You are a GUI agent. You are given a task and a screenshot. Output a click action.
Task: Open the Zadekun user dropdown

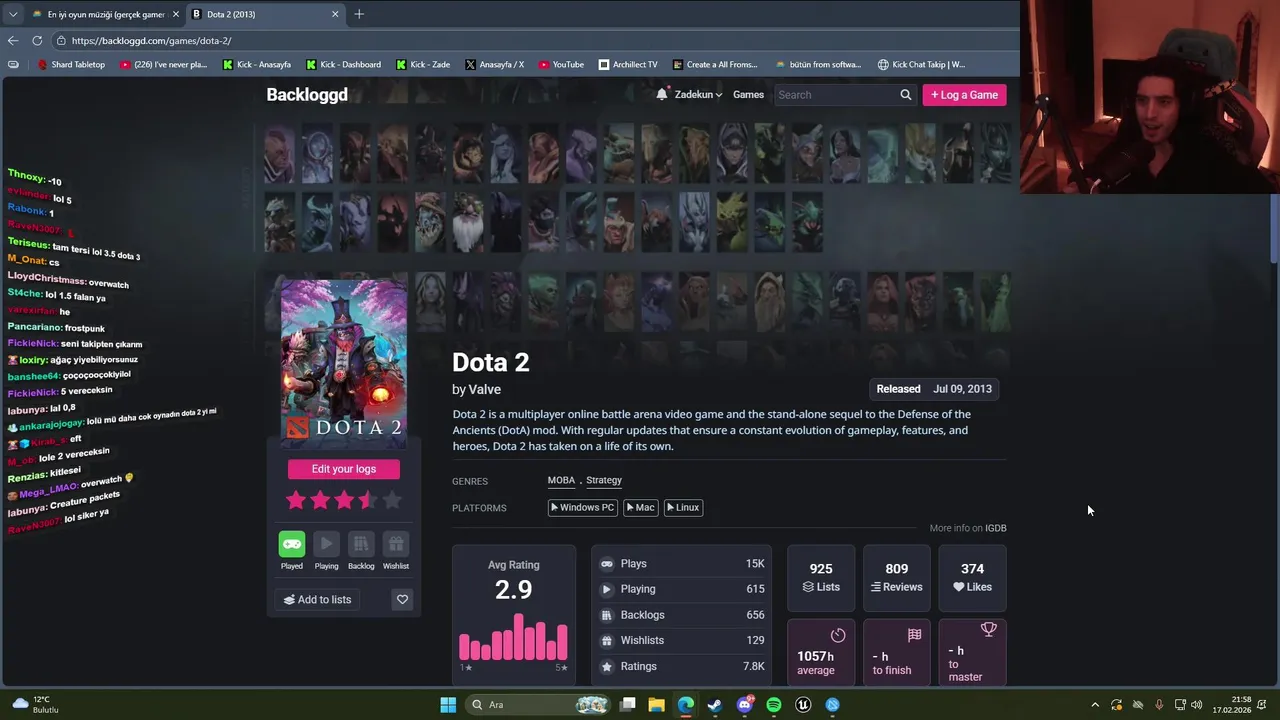pyautogui.click(x=698, y=95)
